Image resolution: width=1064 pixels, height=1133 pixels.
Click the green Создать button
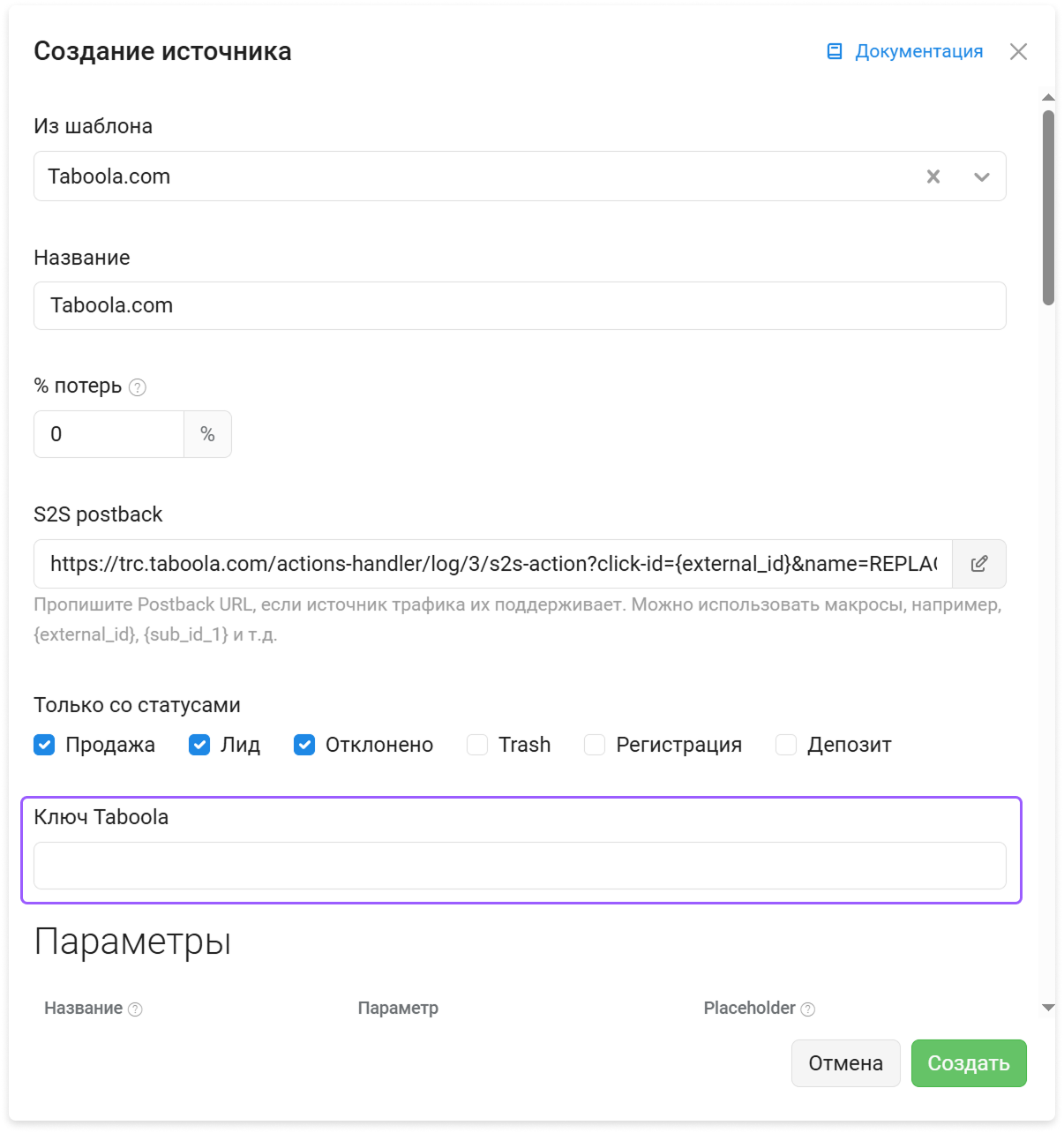tap(969, 1063)
